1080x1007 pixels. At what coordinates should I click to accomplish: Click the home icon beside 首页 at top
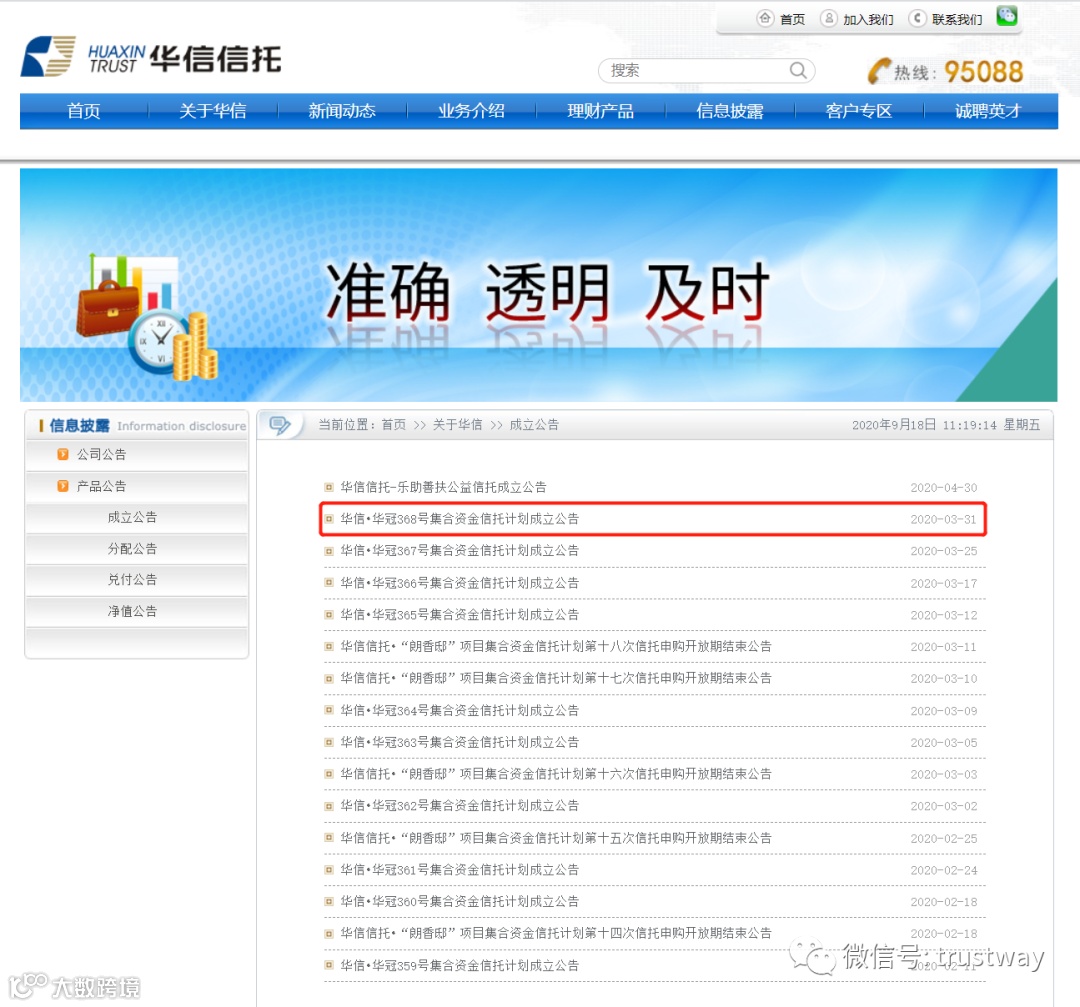tap(765, 19)
